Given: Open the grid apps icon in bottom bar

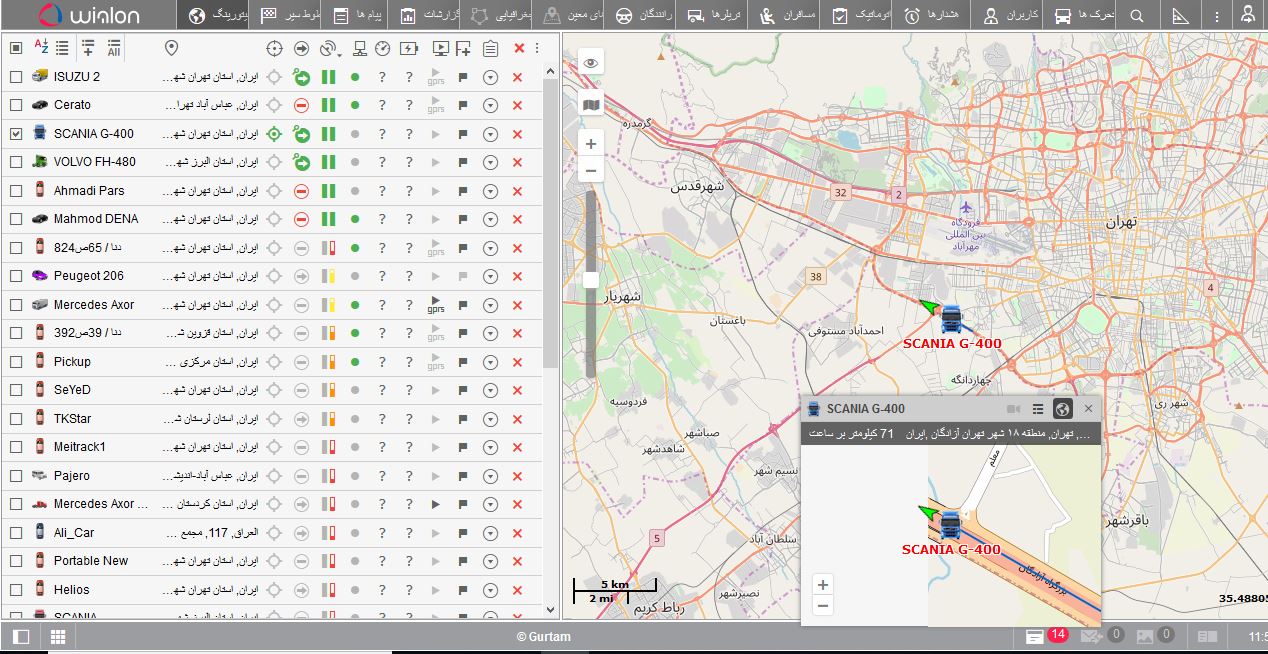Looking at the screenshot, I should point(57,636).
